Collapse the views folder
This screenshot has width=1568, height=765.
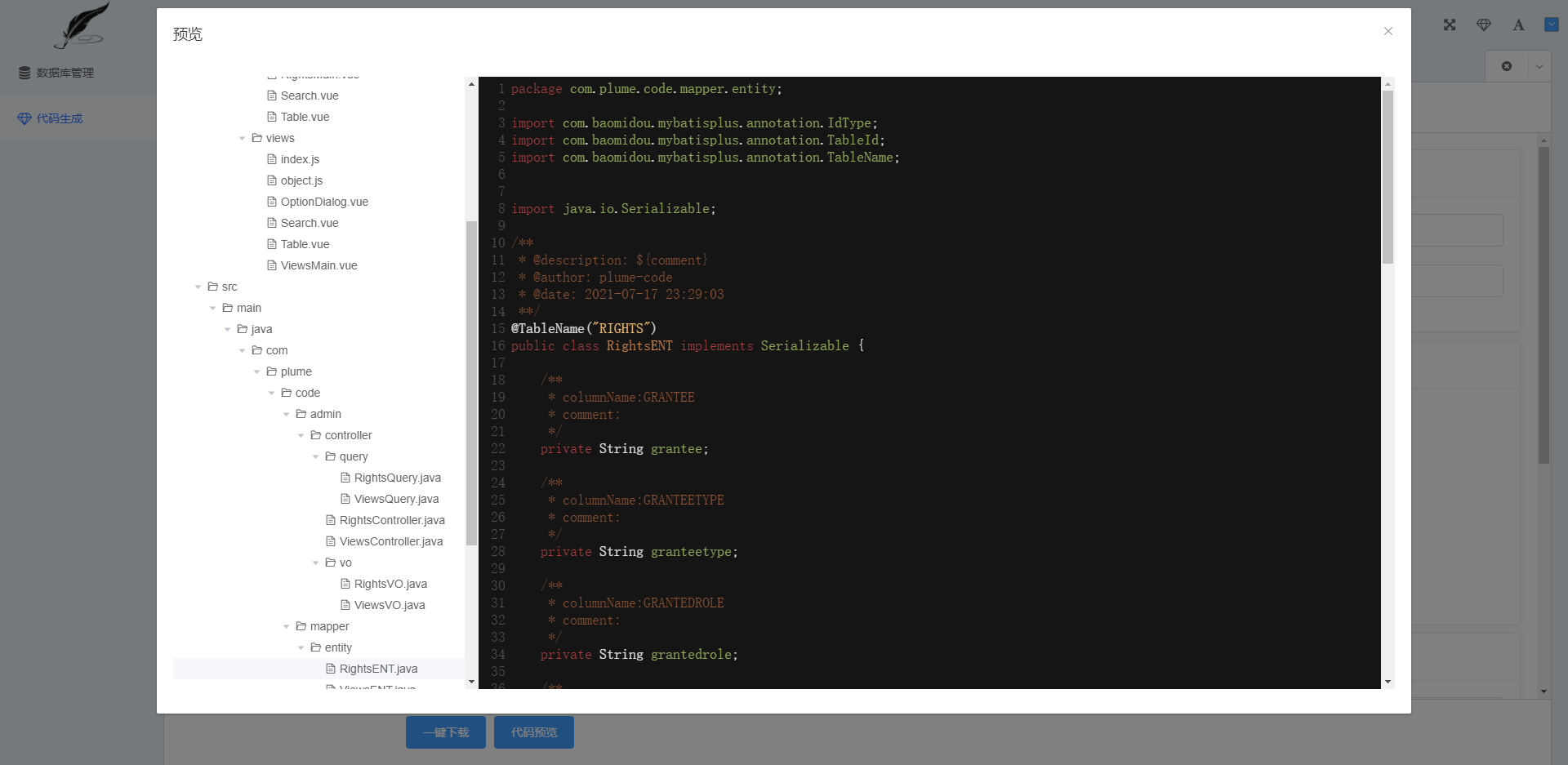(x=242, y=139)
